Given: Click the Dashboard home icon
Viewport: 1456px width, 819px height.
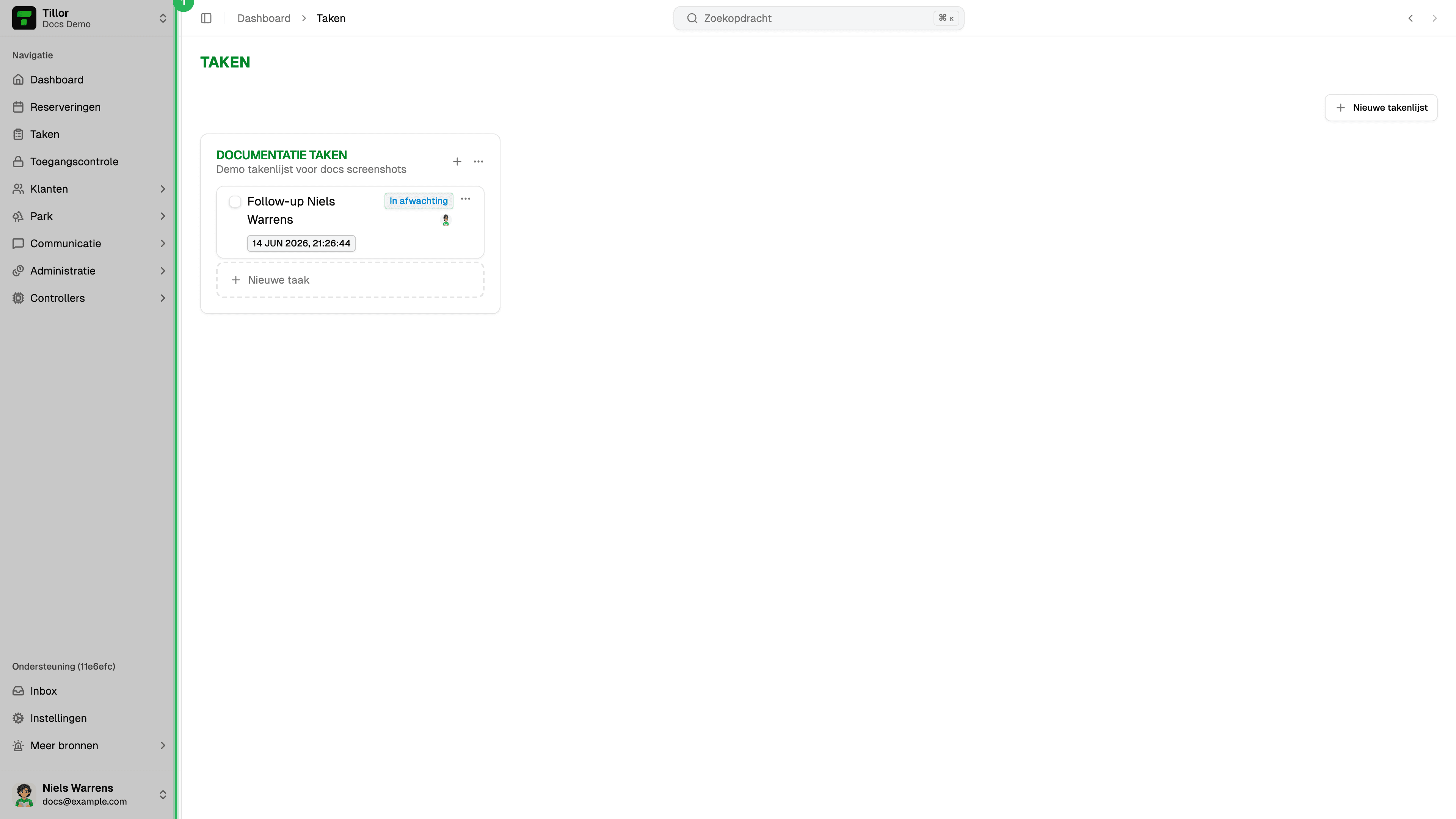Looking at the screenshot, I should point(18,80).
